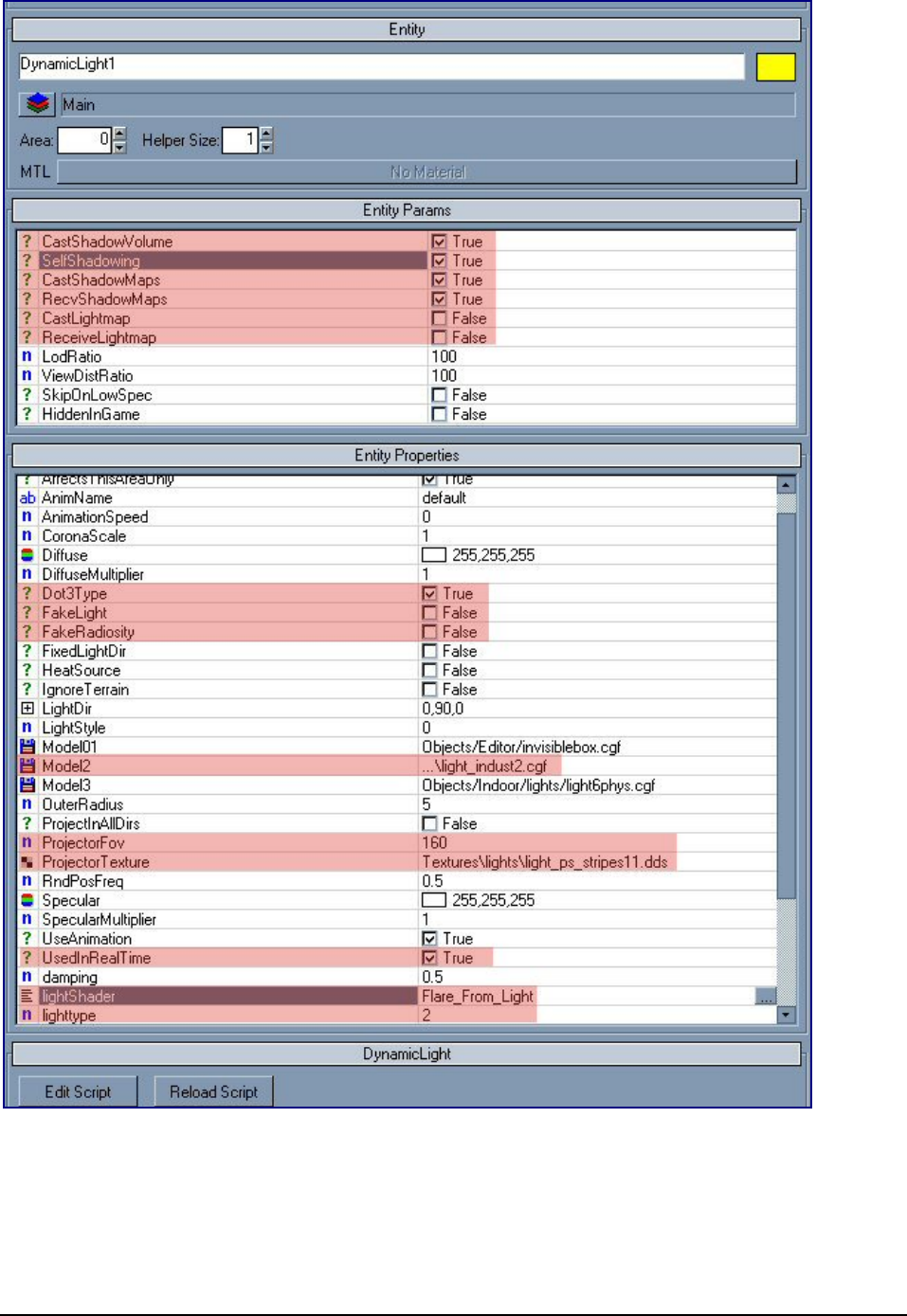Collapse the Entity Params section header
Image resolution: width=907 pixels, height=1316 pixels.
pyautogui.click(x=407, y=210)
